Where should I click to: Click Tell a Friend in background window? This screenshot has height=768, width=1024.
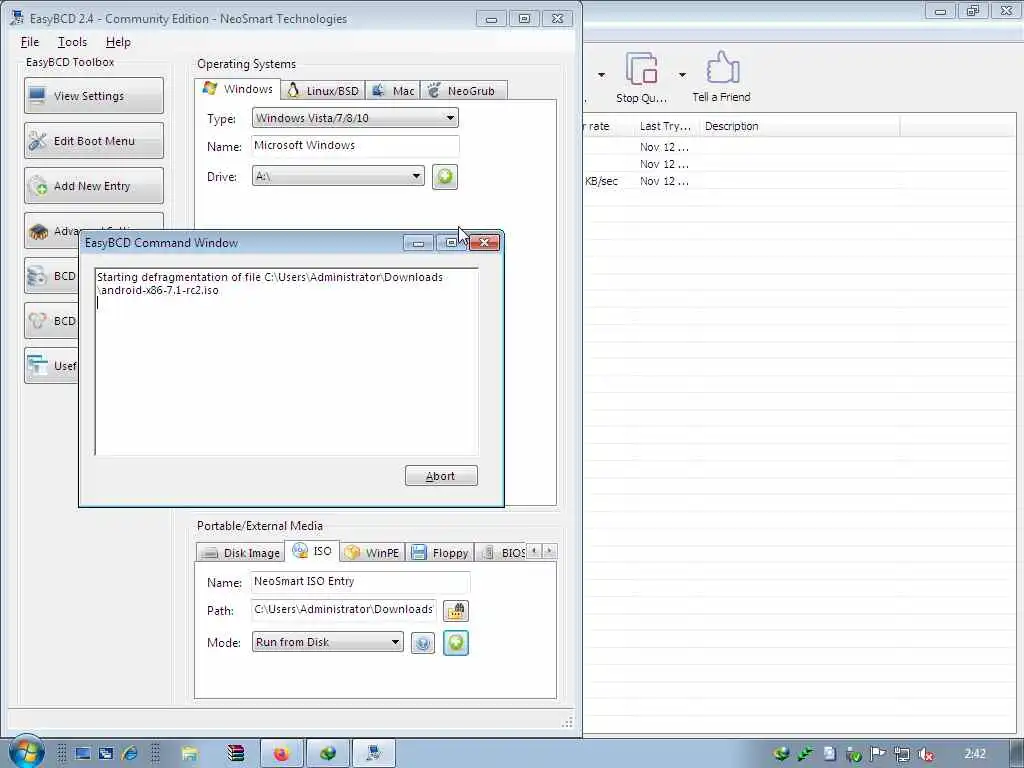(721, 78)
